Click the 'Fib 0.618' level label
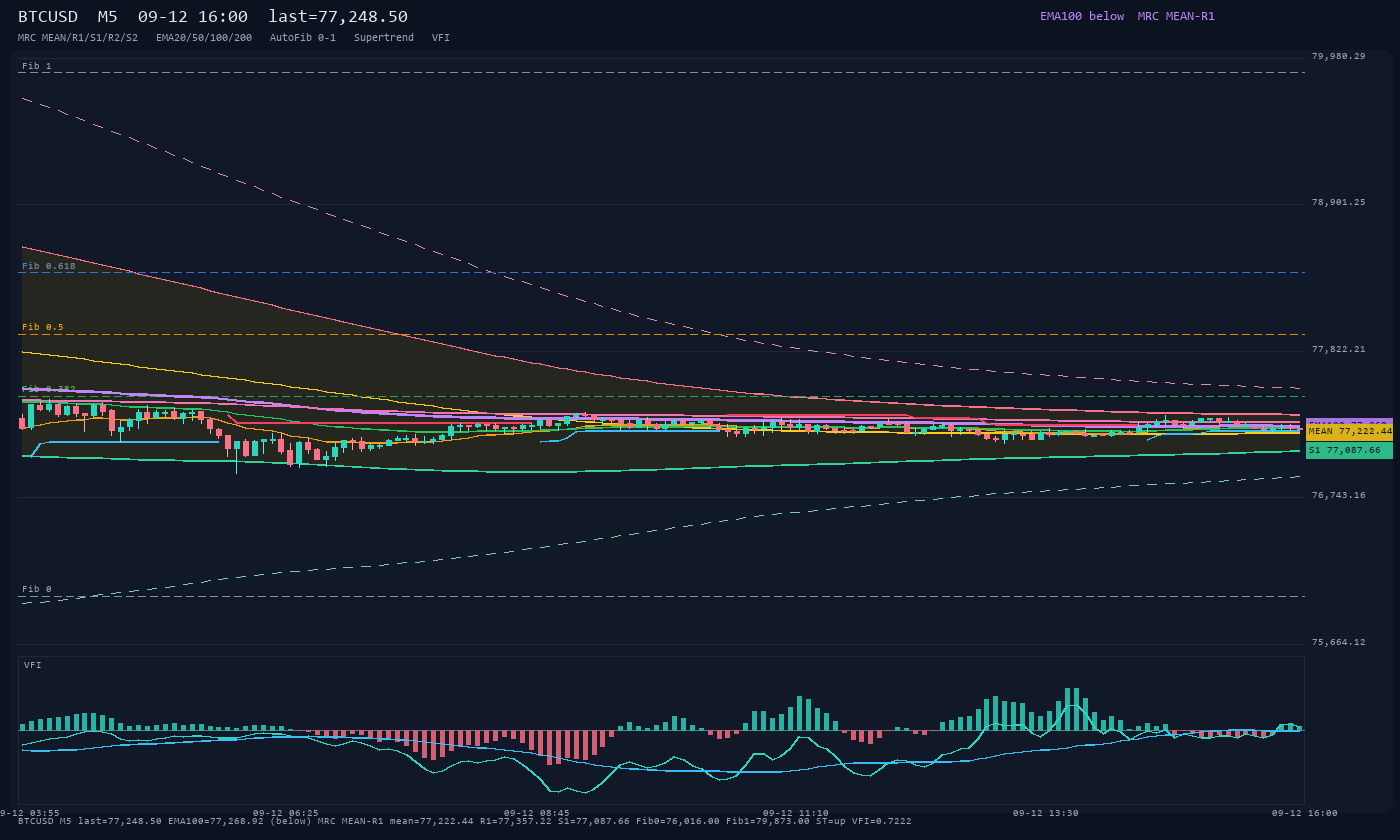1400x840 pixels. pyautogui.click(x=49, y=266)
